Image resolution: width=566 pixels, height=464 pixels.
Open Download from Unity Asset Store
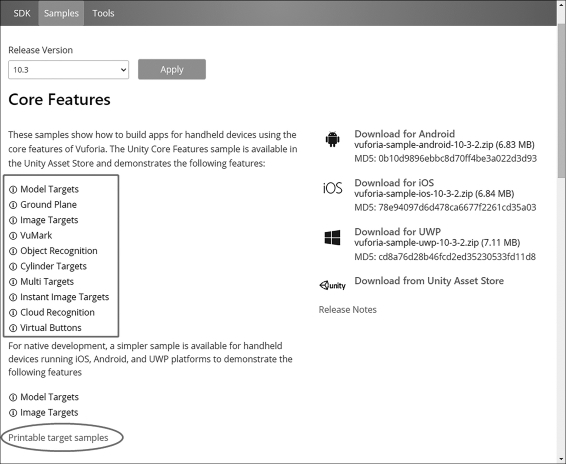(x=429, y=281)
